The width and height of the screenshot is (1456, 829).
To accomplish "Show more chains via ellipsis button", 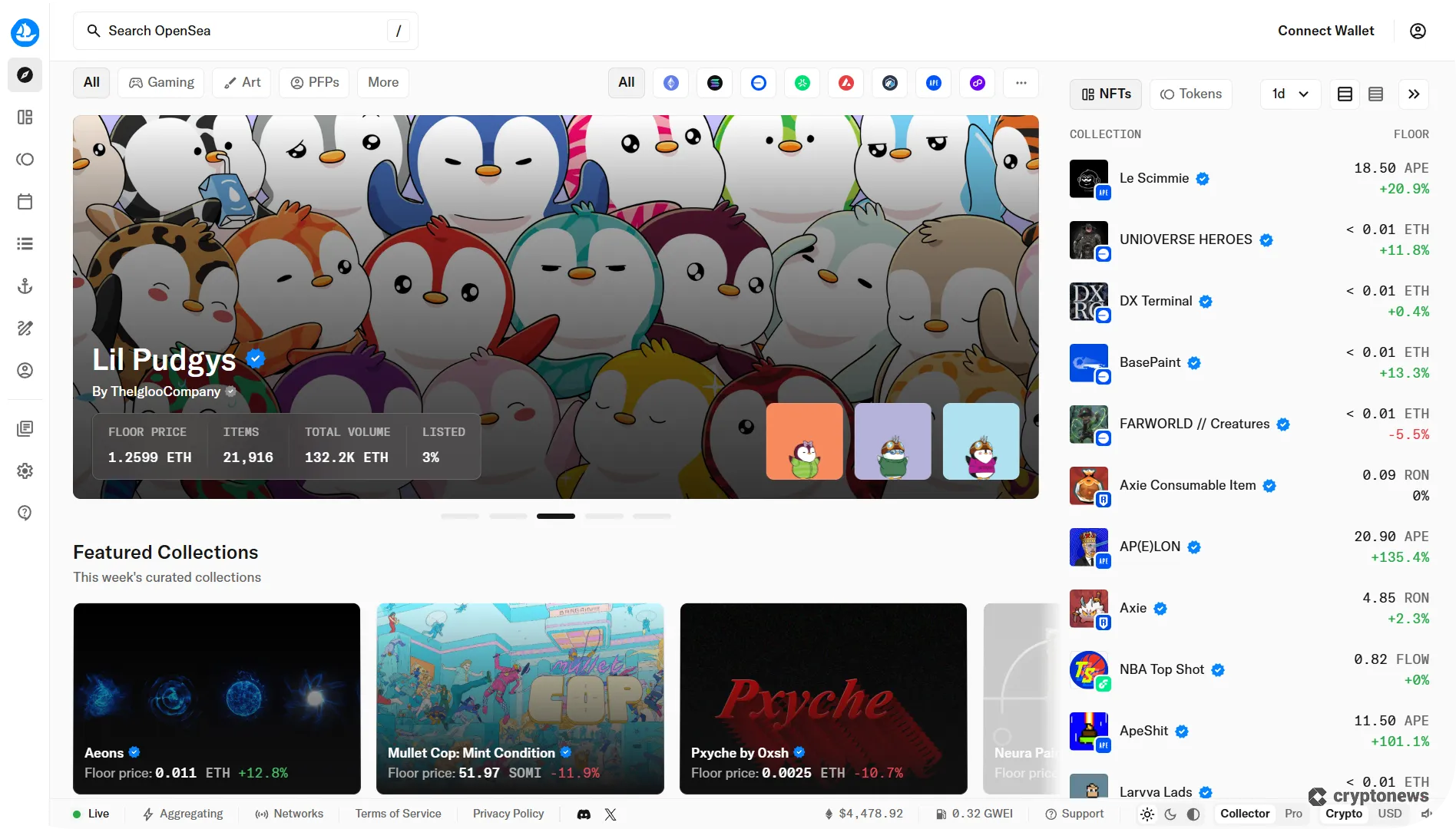I will click(x=1021, y=83).
